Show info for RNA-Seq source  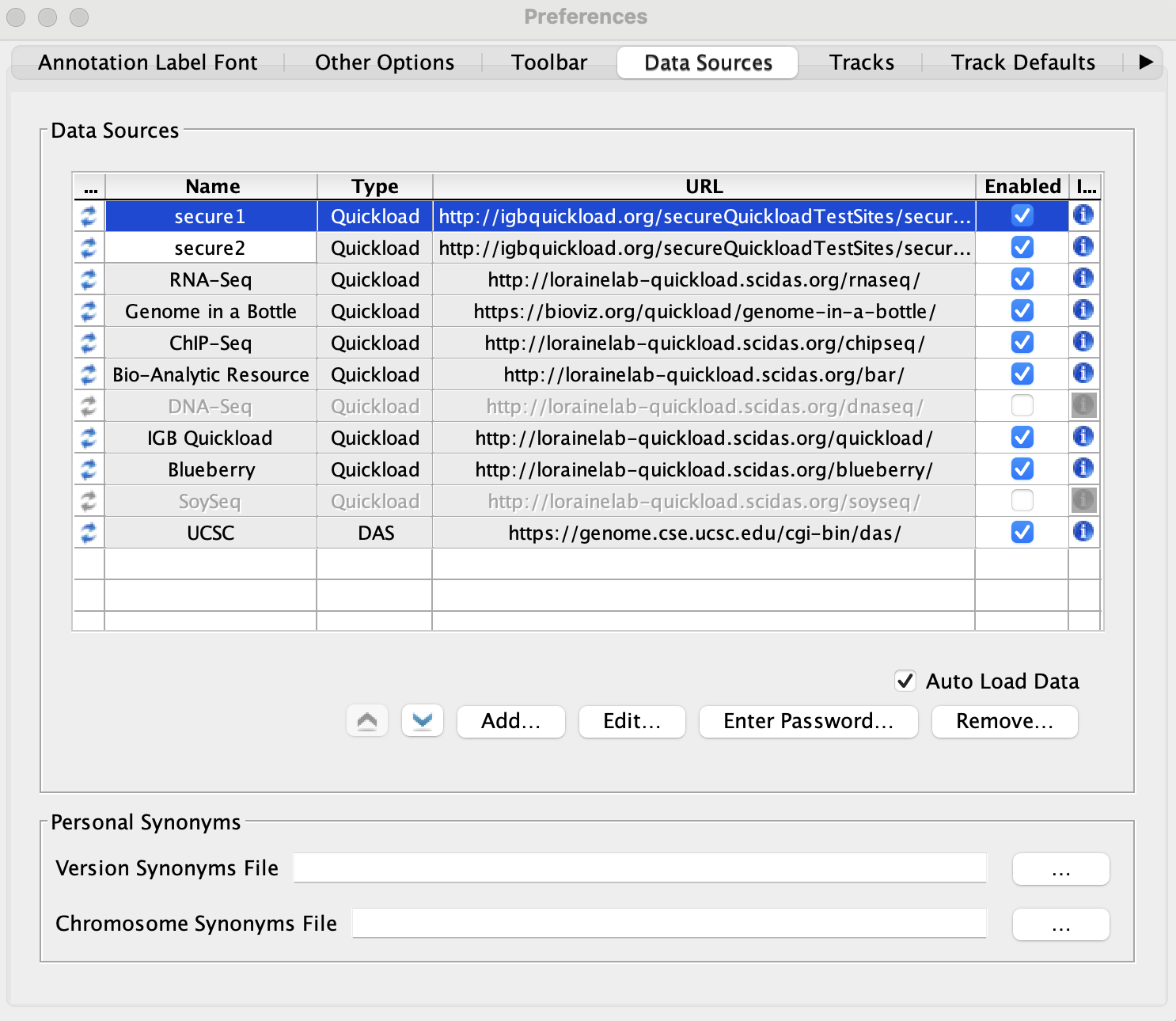(1083, 278)
